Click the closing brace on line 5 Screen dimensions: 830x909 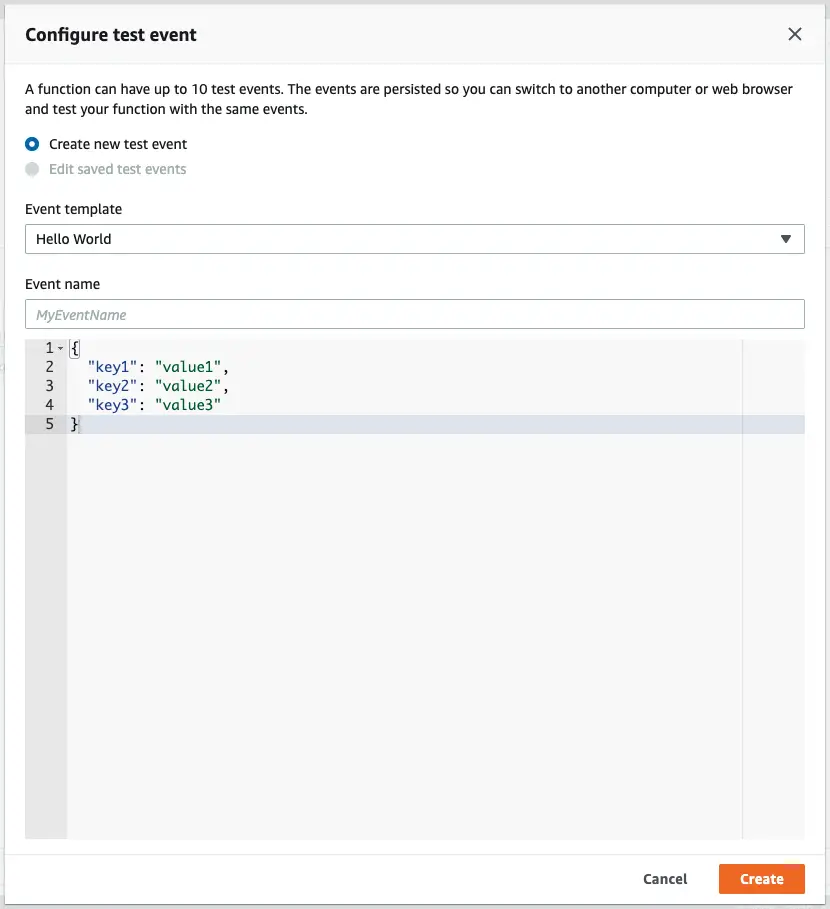tap(74, 423)
